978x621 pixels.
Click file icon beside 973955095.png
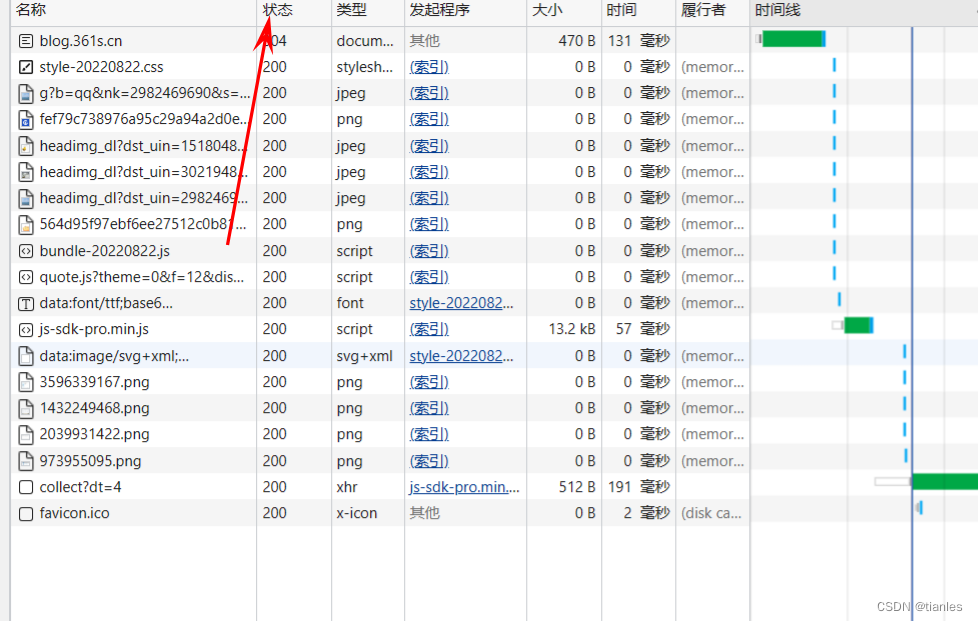[x=26, y=461]
